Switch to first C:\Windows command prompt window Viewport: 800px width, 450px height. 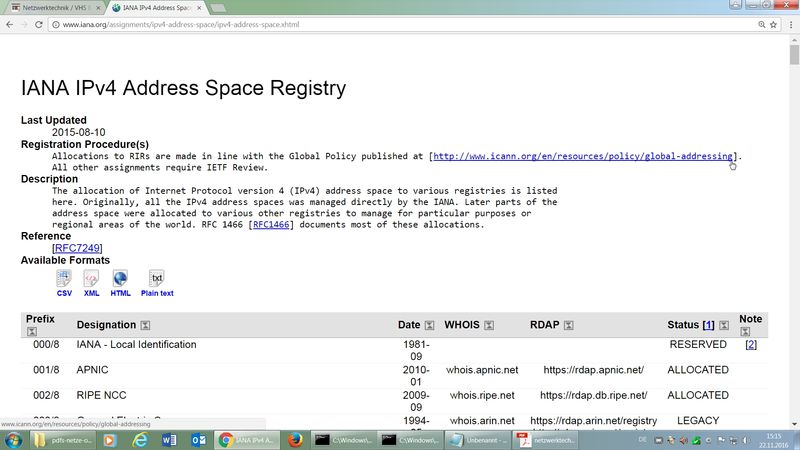tap(343, 440)
